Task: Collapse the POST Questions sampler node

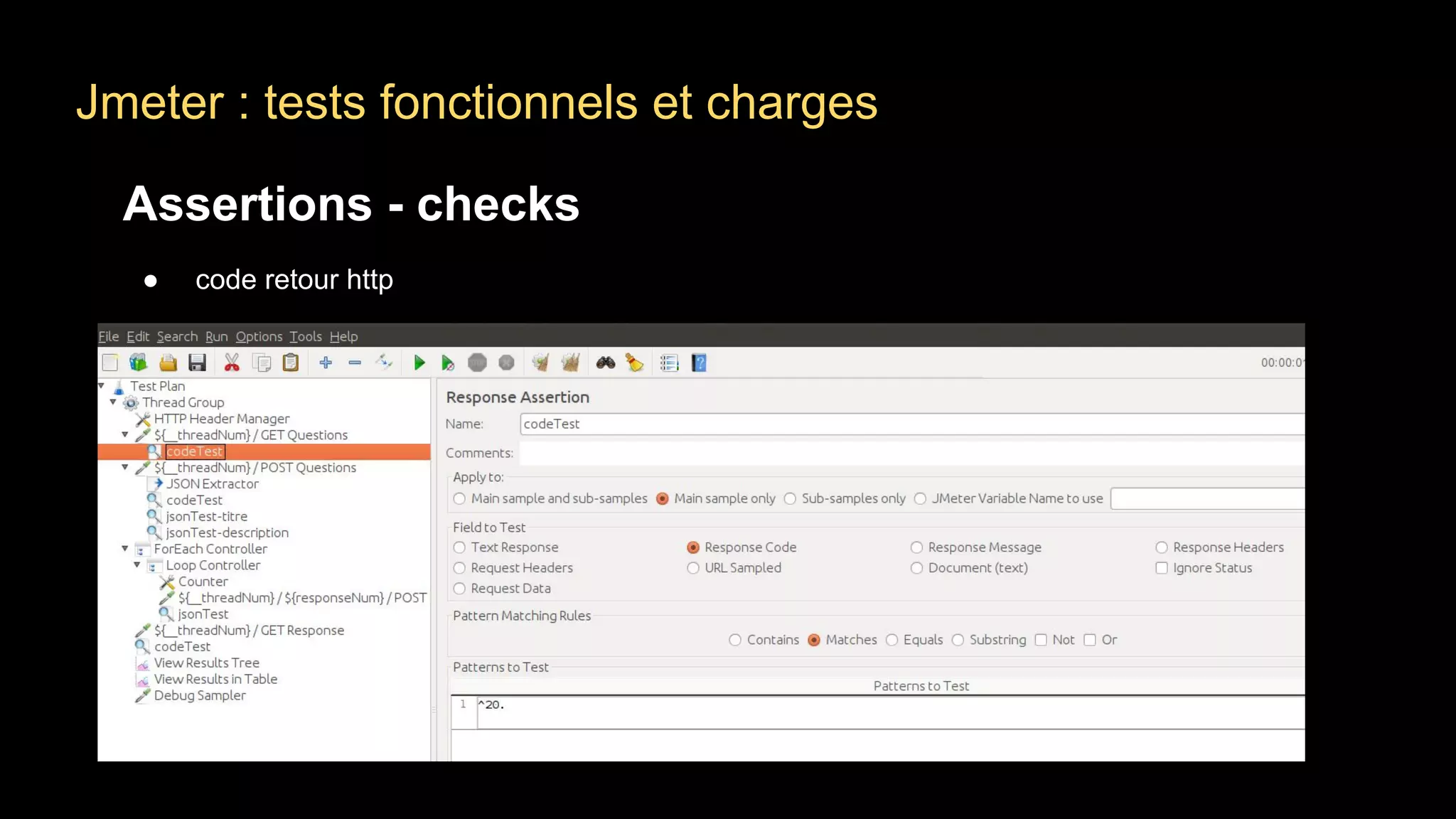Action: (125, 468)
